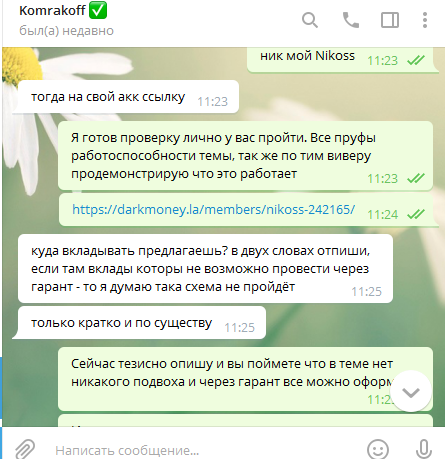Image resolution: width=445 pixels, height=459 pixels.
Task: Open Komrakoff profile from chat header name
Action: pyautogui.click(x=52, y=10)
